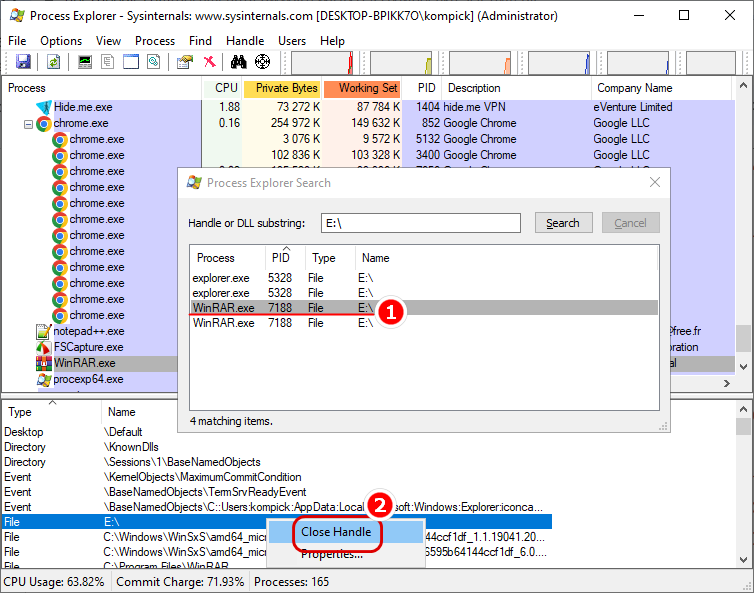
Task: Select the last WinRAR.exe search result row
Action: 424,323
